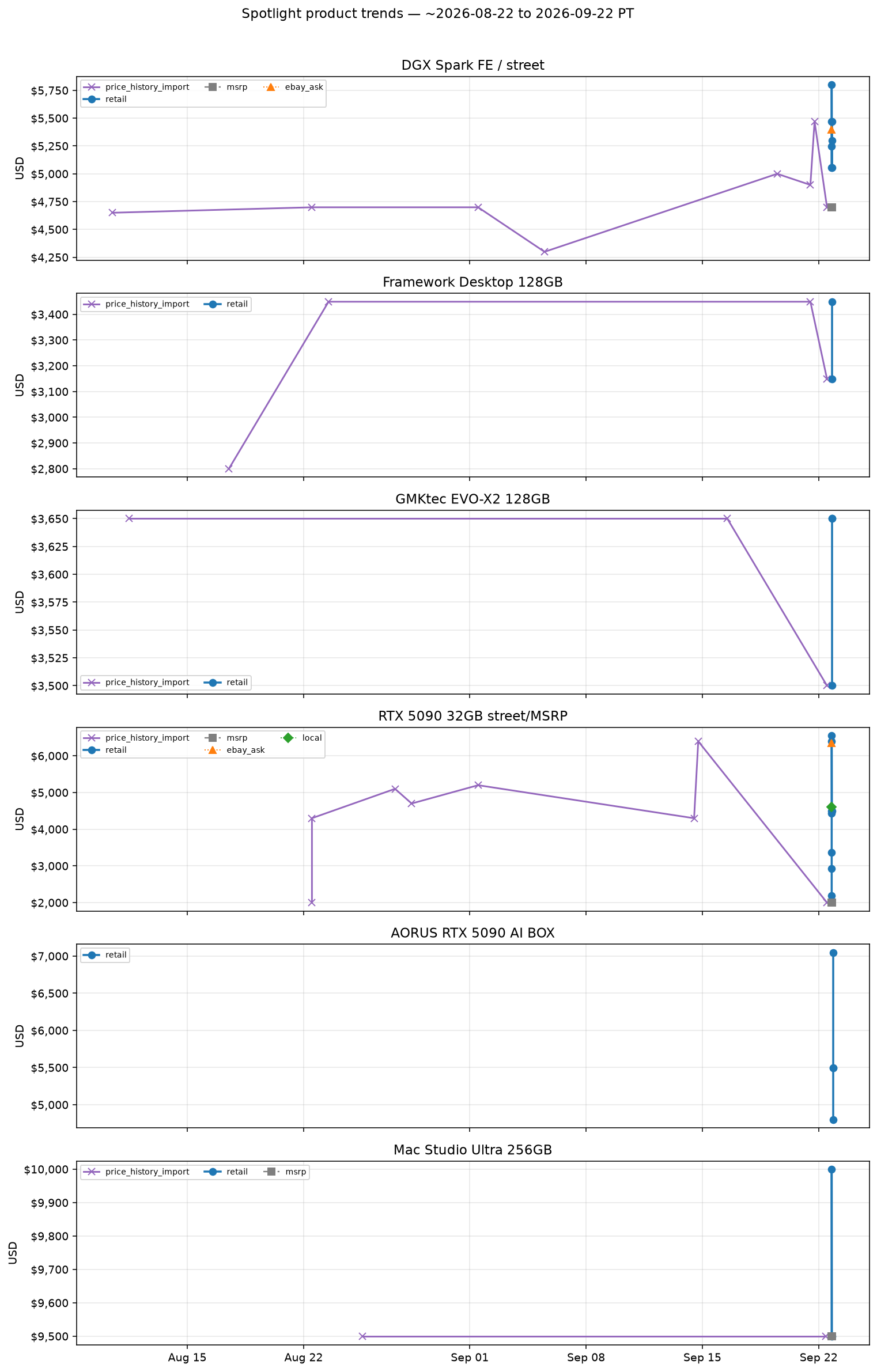Click the $10,000 retail dot in the Mac Studio chart

(831, 1169)
